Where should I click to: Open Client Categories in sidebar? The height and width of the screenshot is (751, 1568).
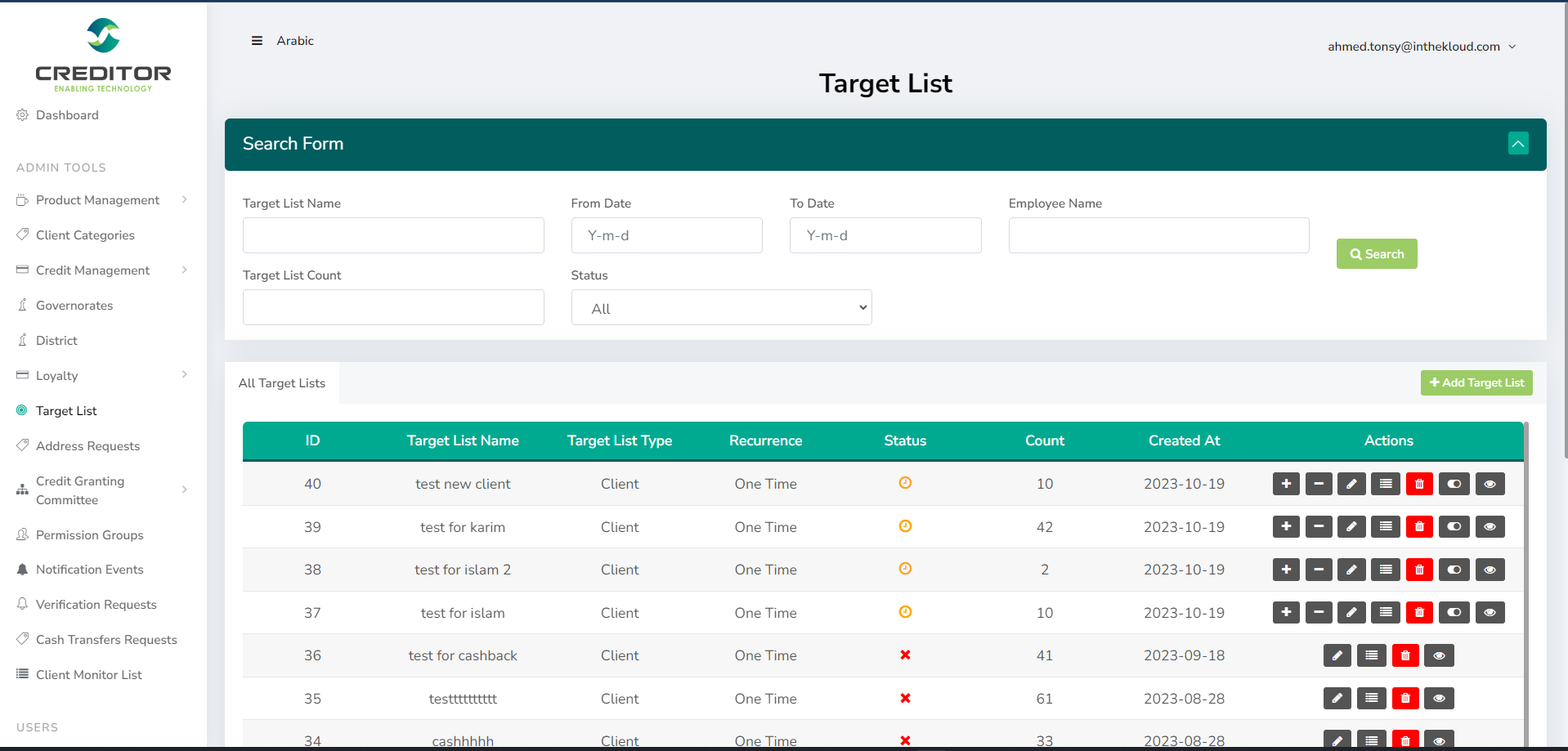tap(85, 235)
